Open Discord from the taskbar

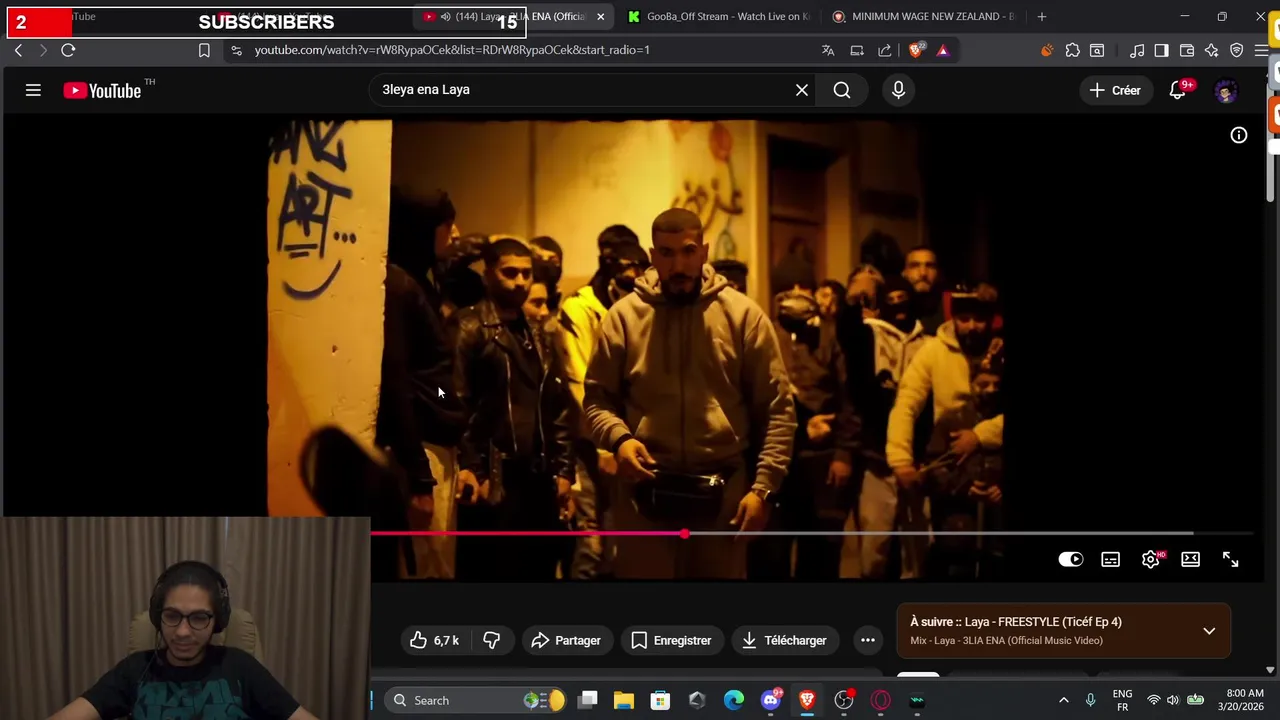(x=771, y=700)
